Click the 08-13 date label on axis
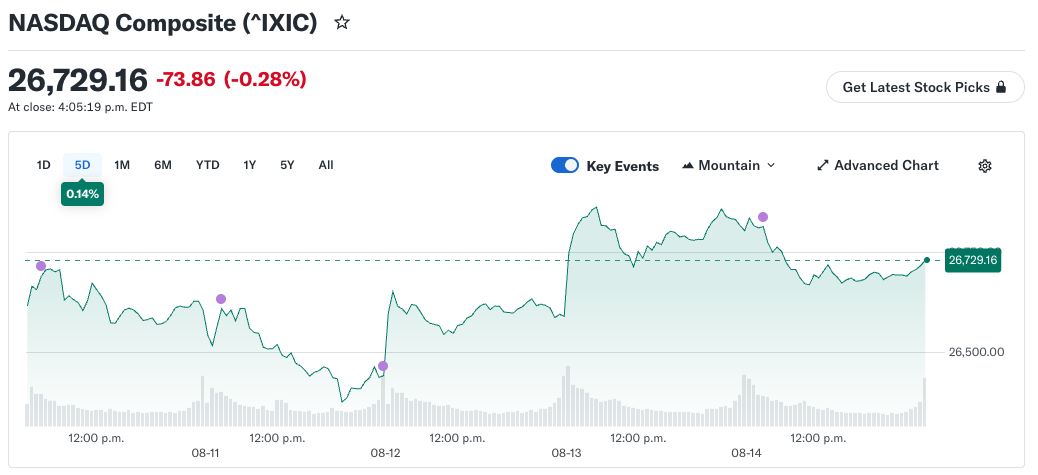Image resolution: width=1038 pixels, height=475 pixels. point(567,453)
